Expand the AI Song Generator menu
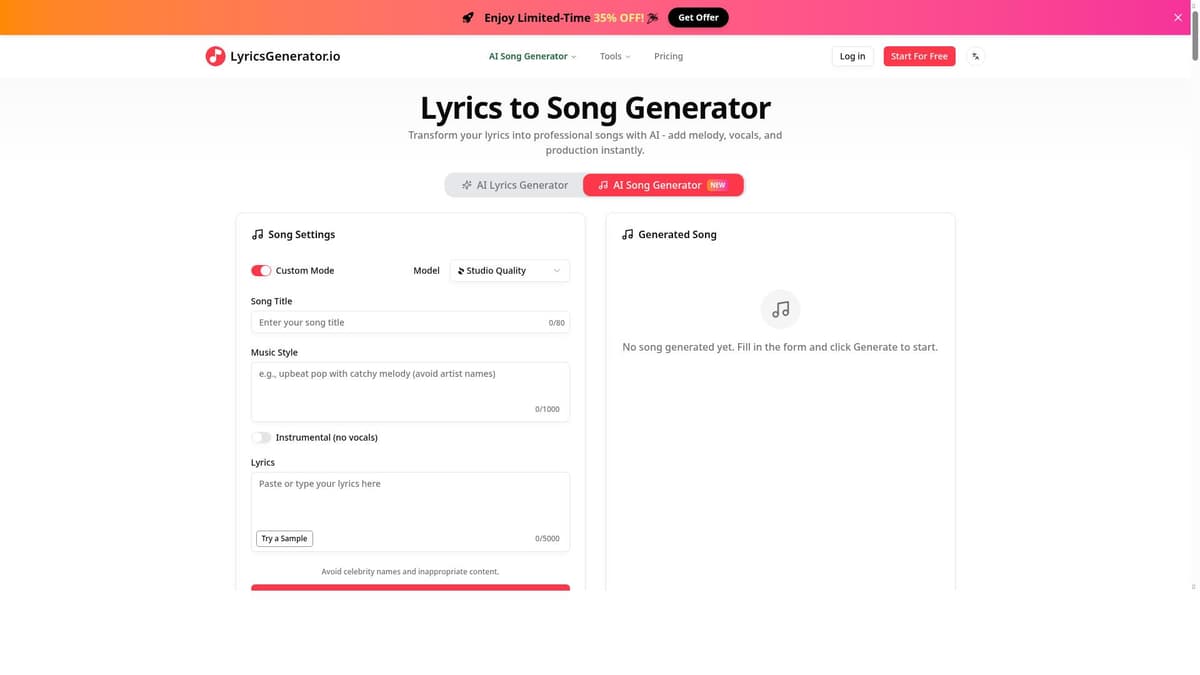1200x675 pixels. pyautogui.click(x=531, y=56)
